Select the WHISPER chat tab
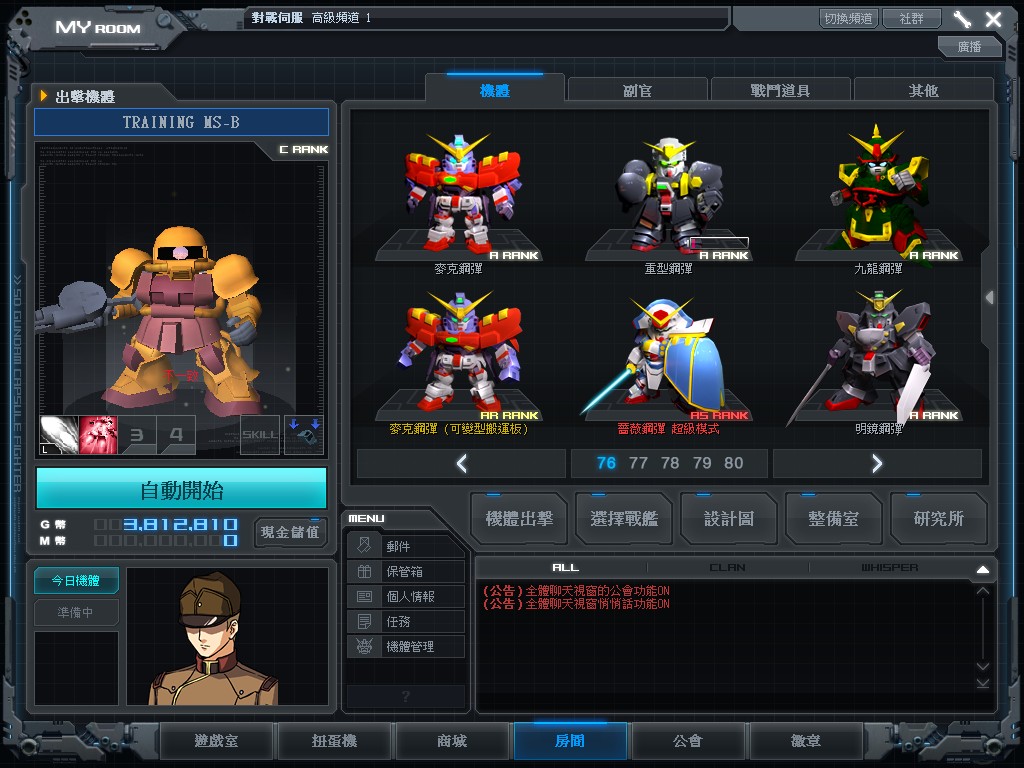1024x768 pixels. [x=889, y=568]
